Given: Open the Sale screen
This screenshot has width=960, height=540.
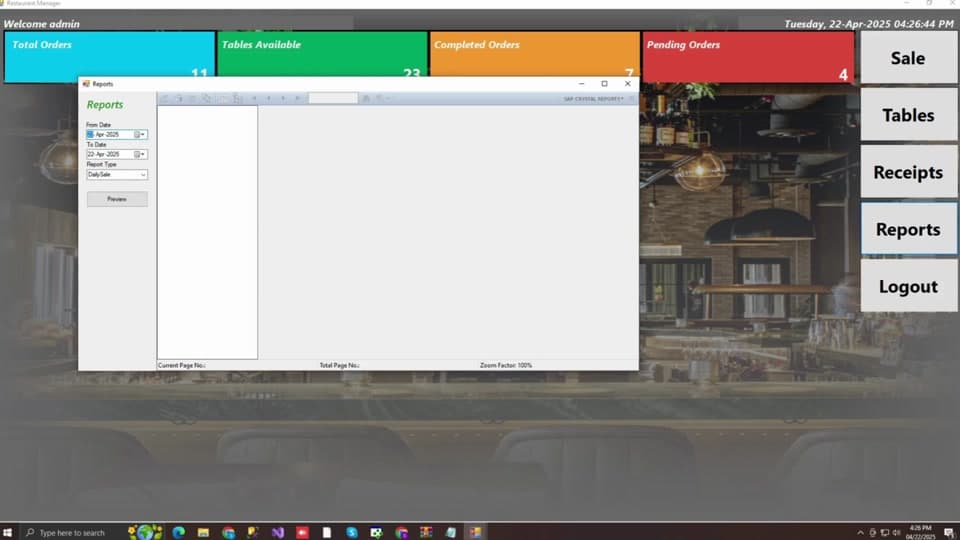Looking at the screenshot, I should (x=909, y=58).
